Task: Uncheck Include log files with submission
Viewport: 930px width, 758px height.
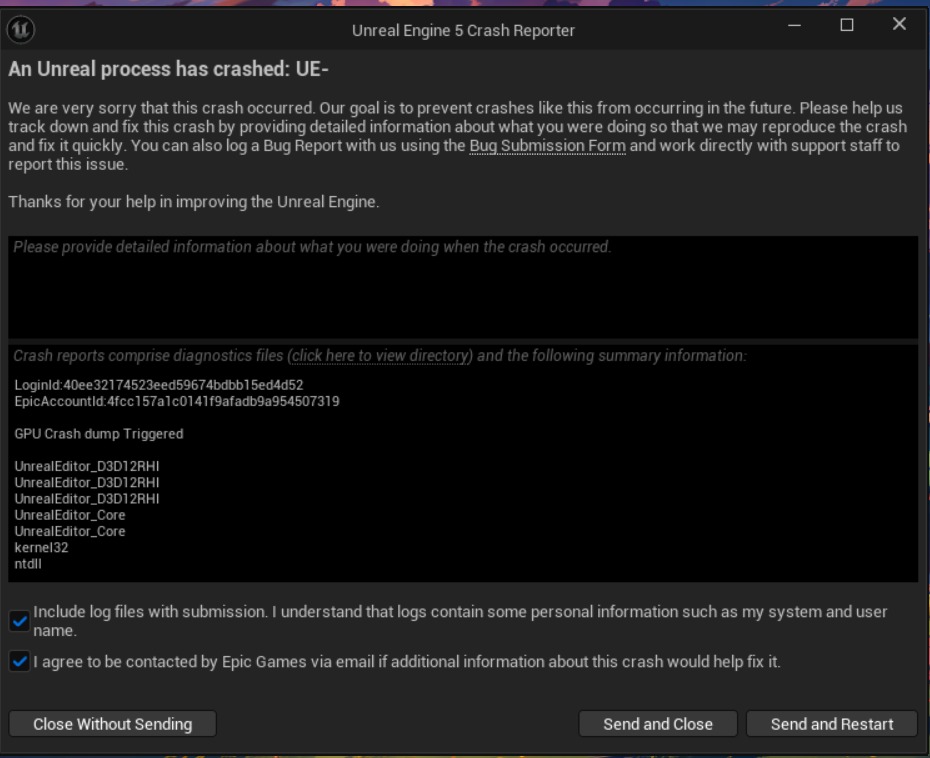Action: click(x=20, y=621)
